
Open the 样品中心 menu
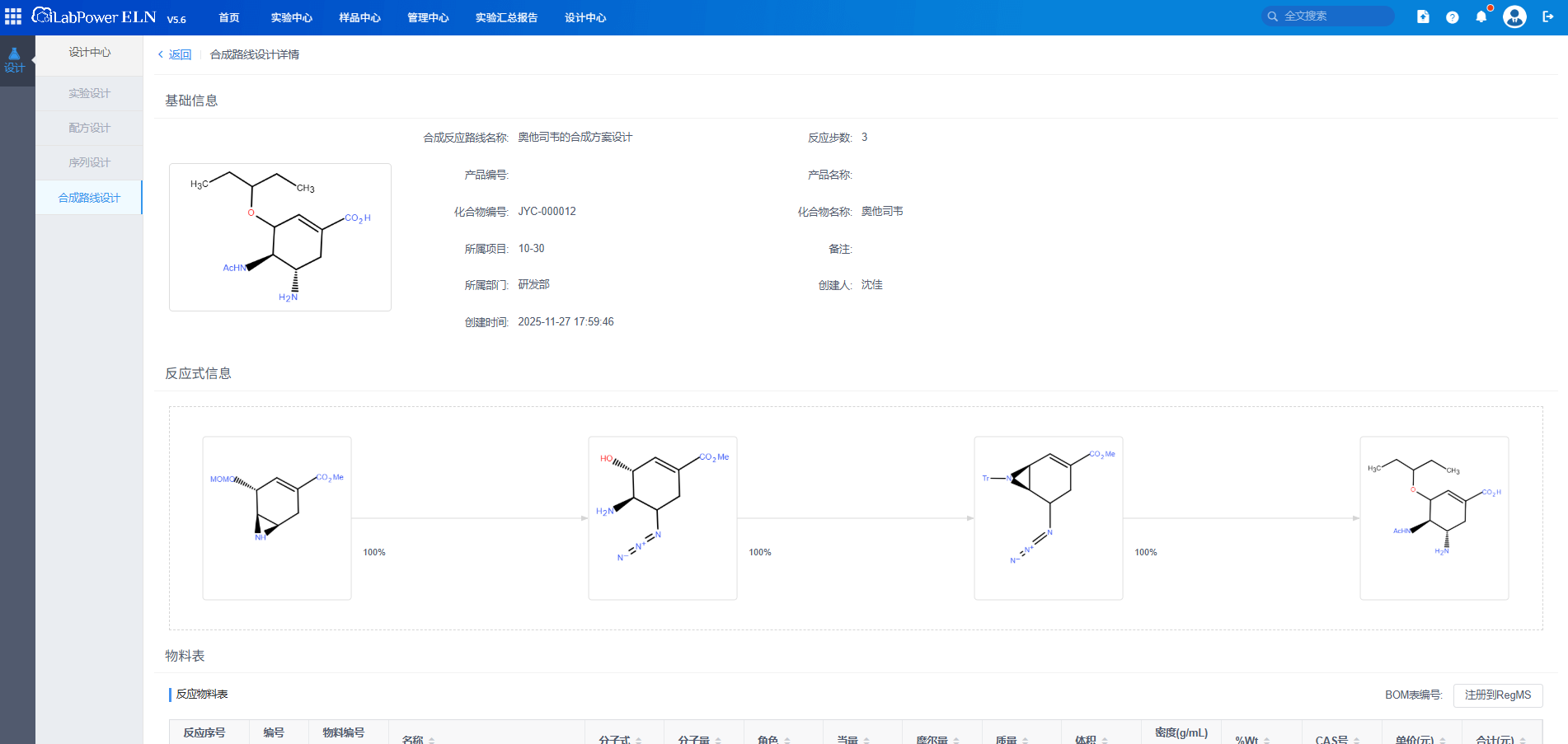click(x=359, y=17)
